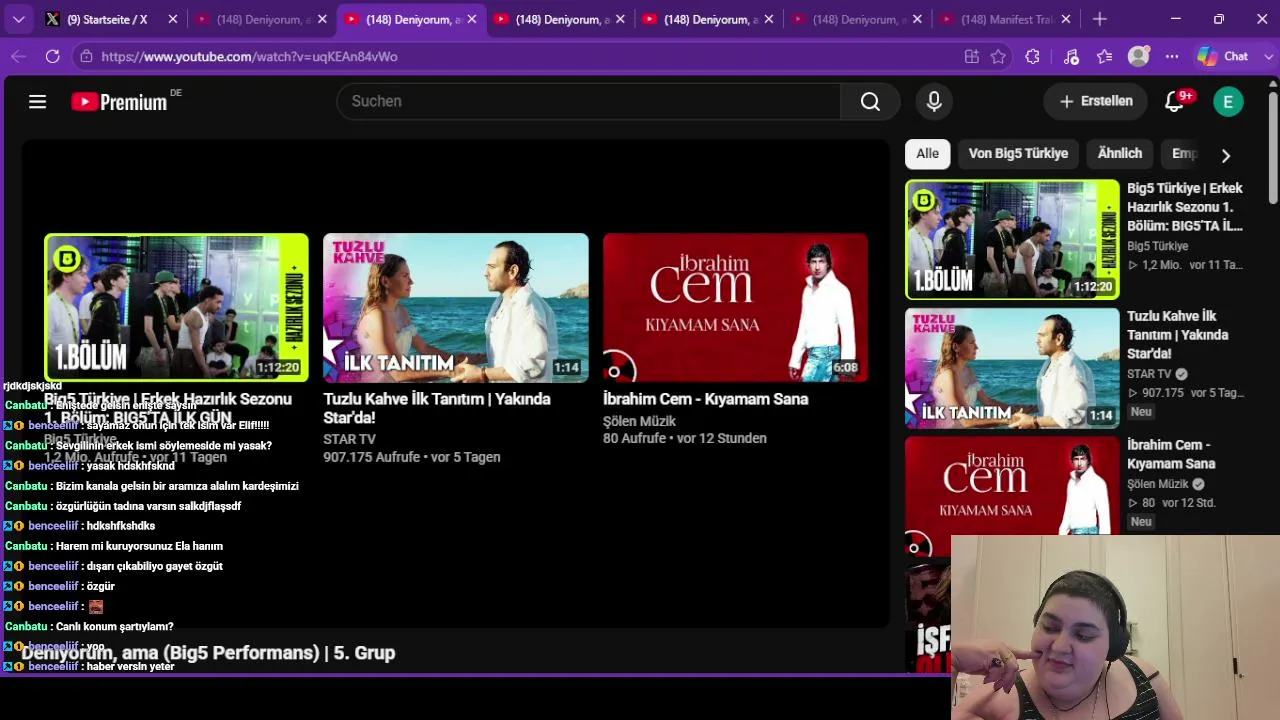Open the YouTube guide hamburger menu
This screenshot has height=720, width=1280.
(x=37, y=101)
